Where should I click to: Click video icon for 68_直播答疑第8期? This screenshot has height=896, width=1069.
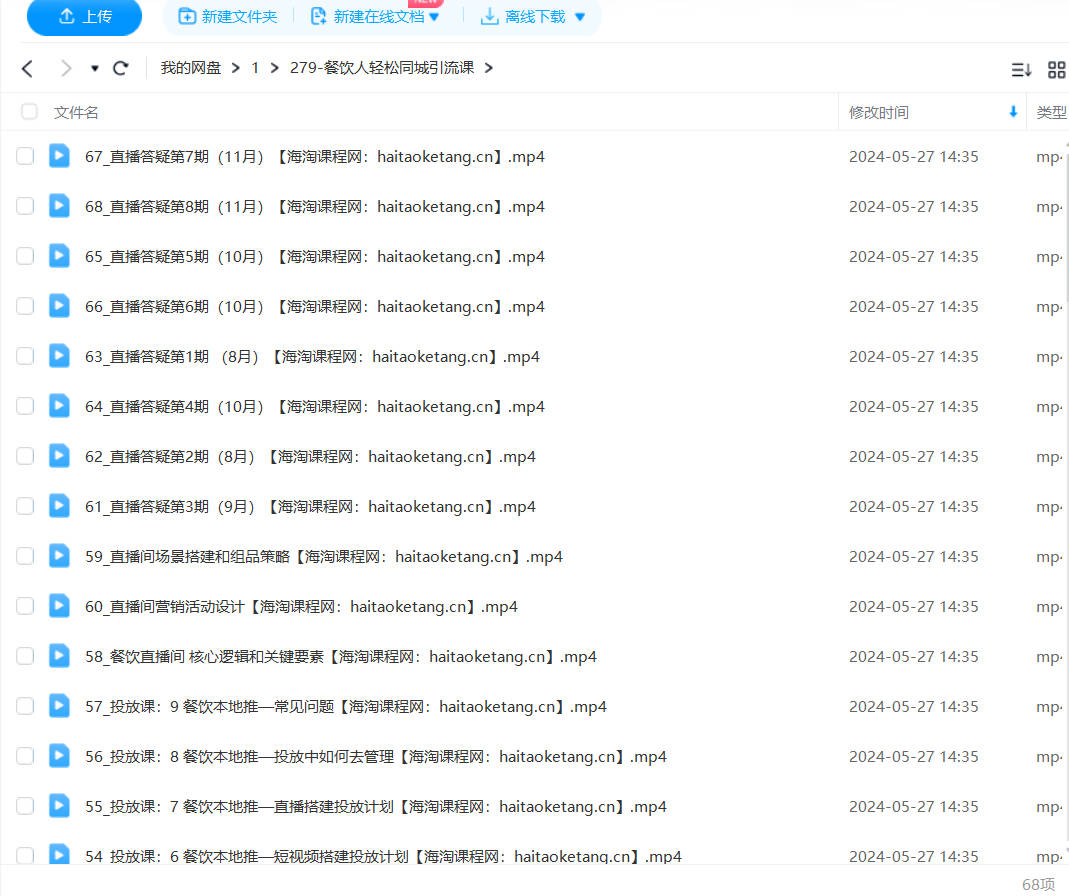(x=59, y=206)
